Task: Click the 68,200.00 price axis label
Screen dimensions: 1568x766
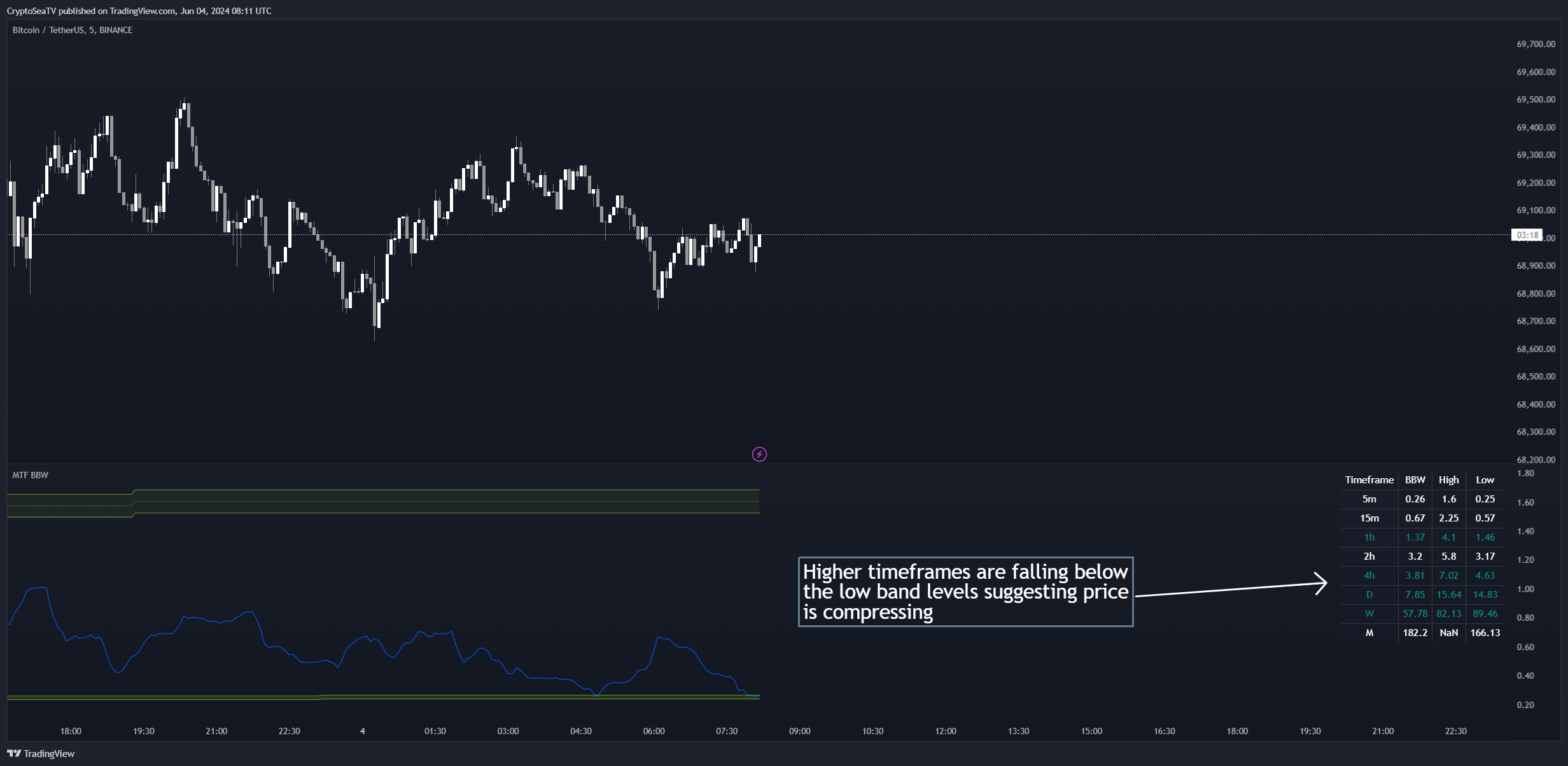Action: (x=1536, y=459)
